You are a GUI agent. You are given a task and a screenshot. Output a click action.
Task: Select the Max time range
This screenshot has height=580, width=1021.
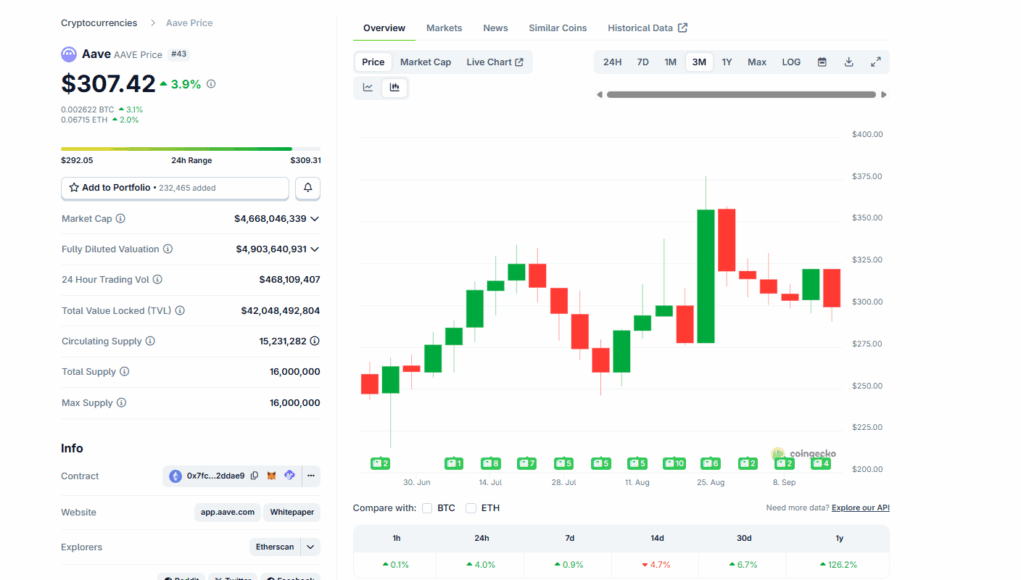[x=757, y=62]
